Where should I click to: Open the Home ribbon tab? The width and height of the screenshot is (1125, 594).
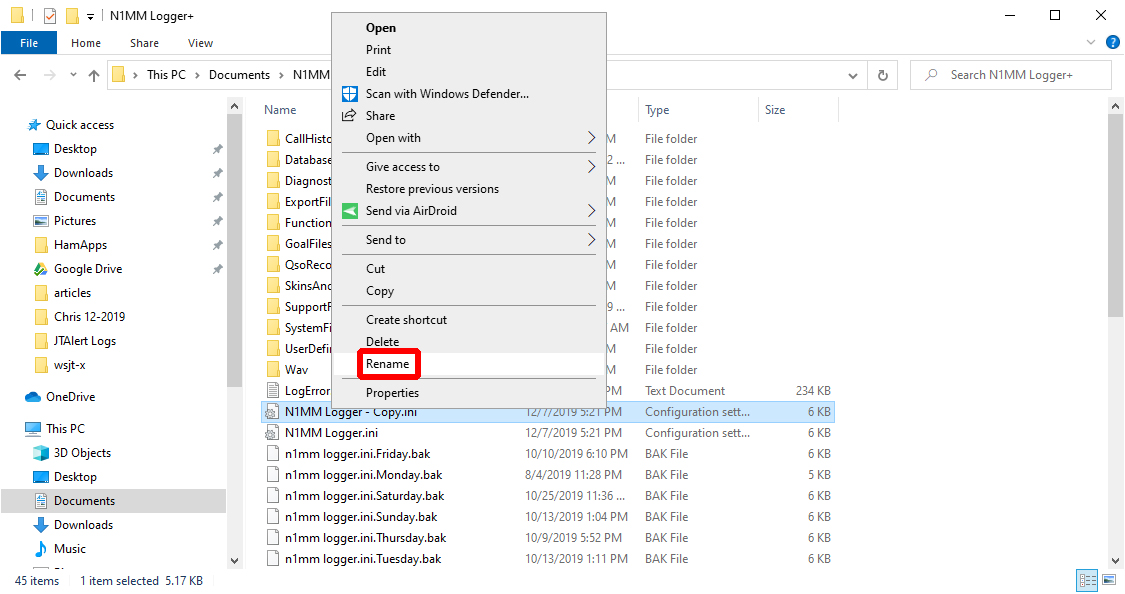click(x=86, y=43)
